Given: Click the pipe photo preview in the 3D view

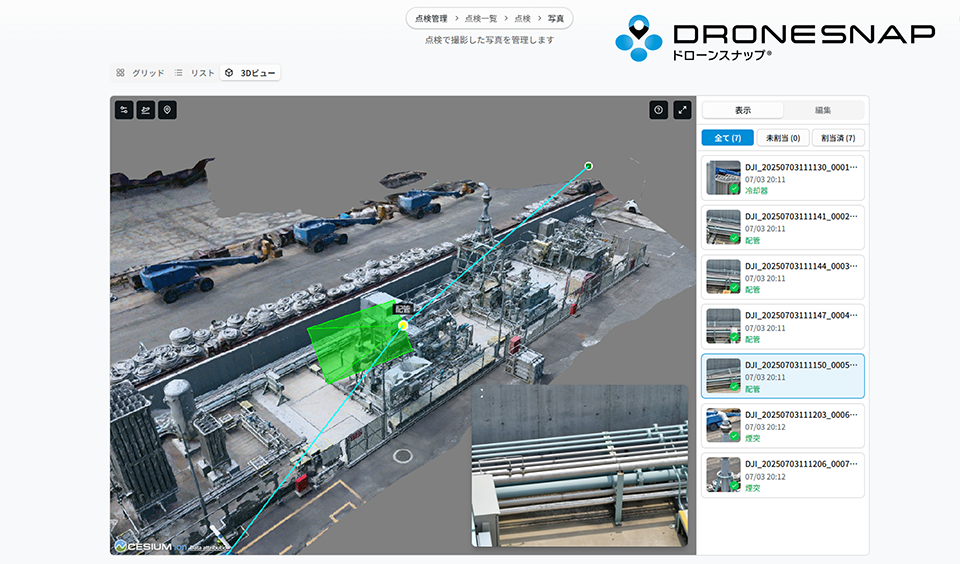Looking at the screenshot, I should coord(579,465).
